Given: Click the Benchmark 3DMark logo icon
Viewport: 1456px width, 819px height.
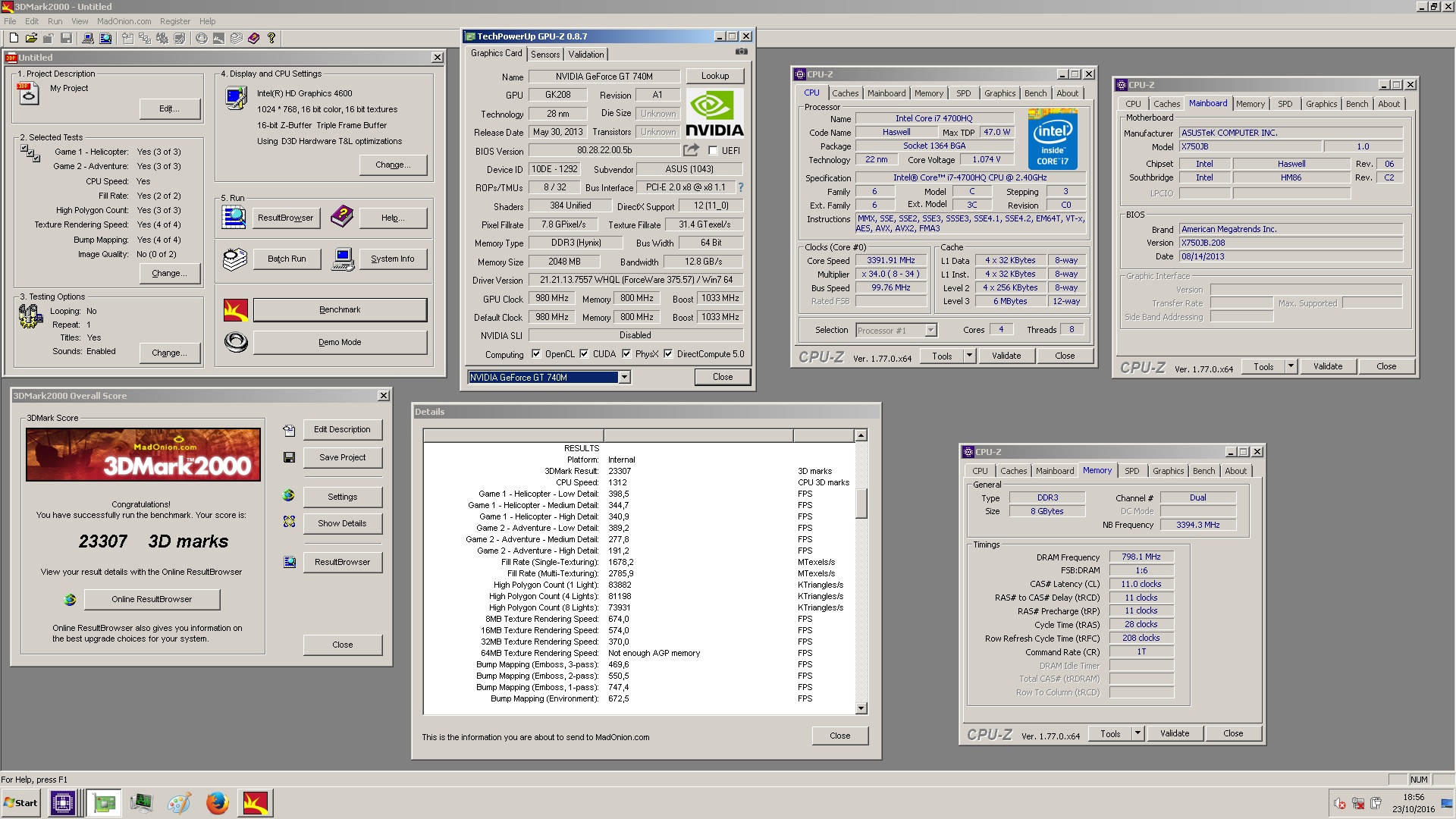Looking at the screenshot, I should coord(236,309).
